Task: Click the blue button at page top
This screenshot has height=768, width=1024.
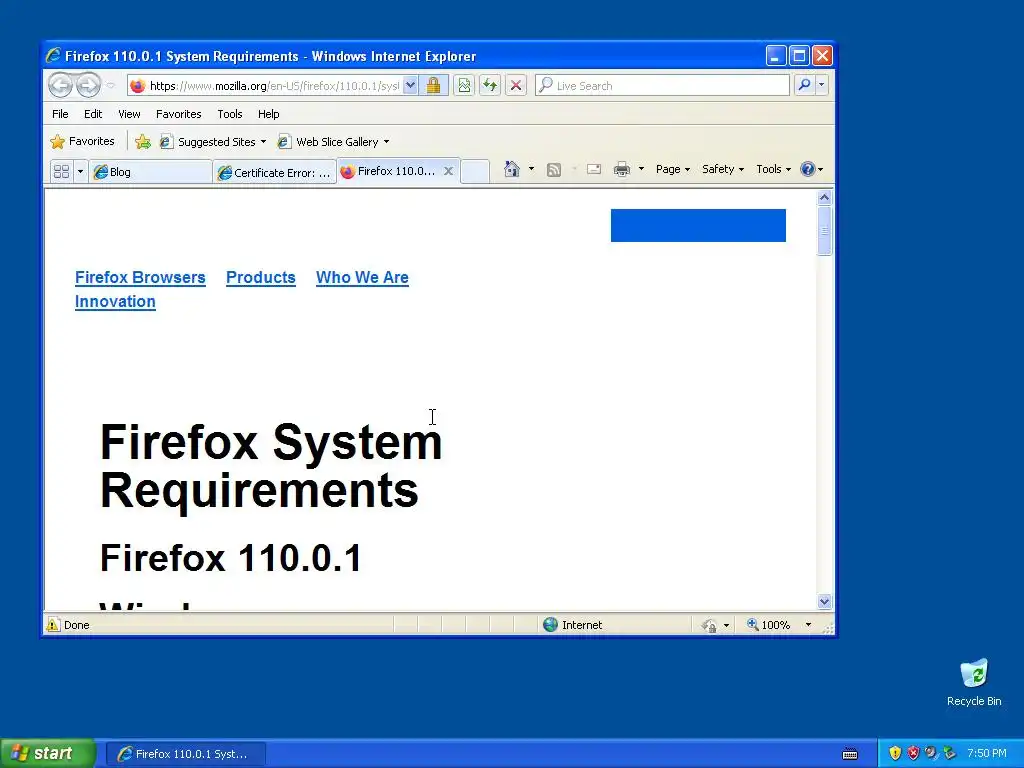Action: pyautogui.click(x=698, y=225)
